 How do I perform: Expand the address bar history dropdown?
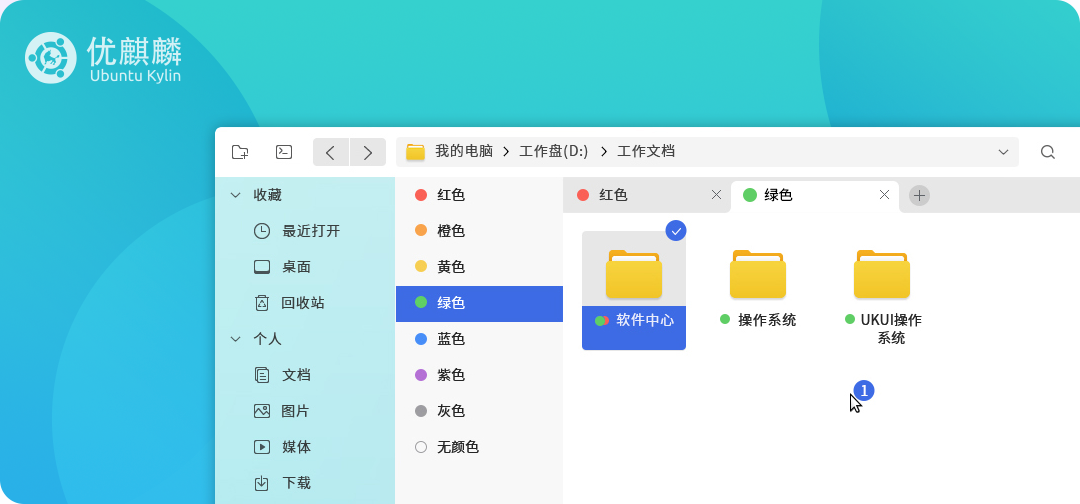[1003, 152]
